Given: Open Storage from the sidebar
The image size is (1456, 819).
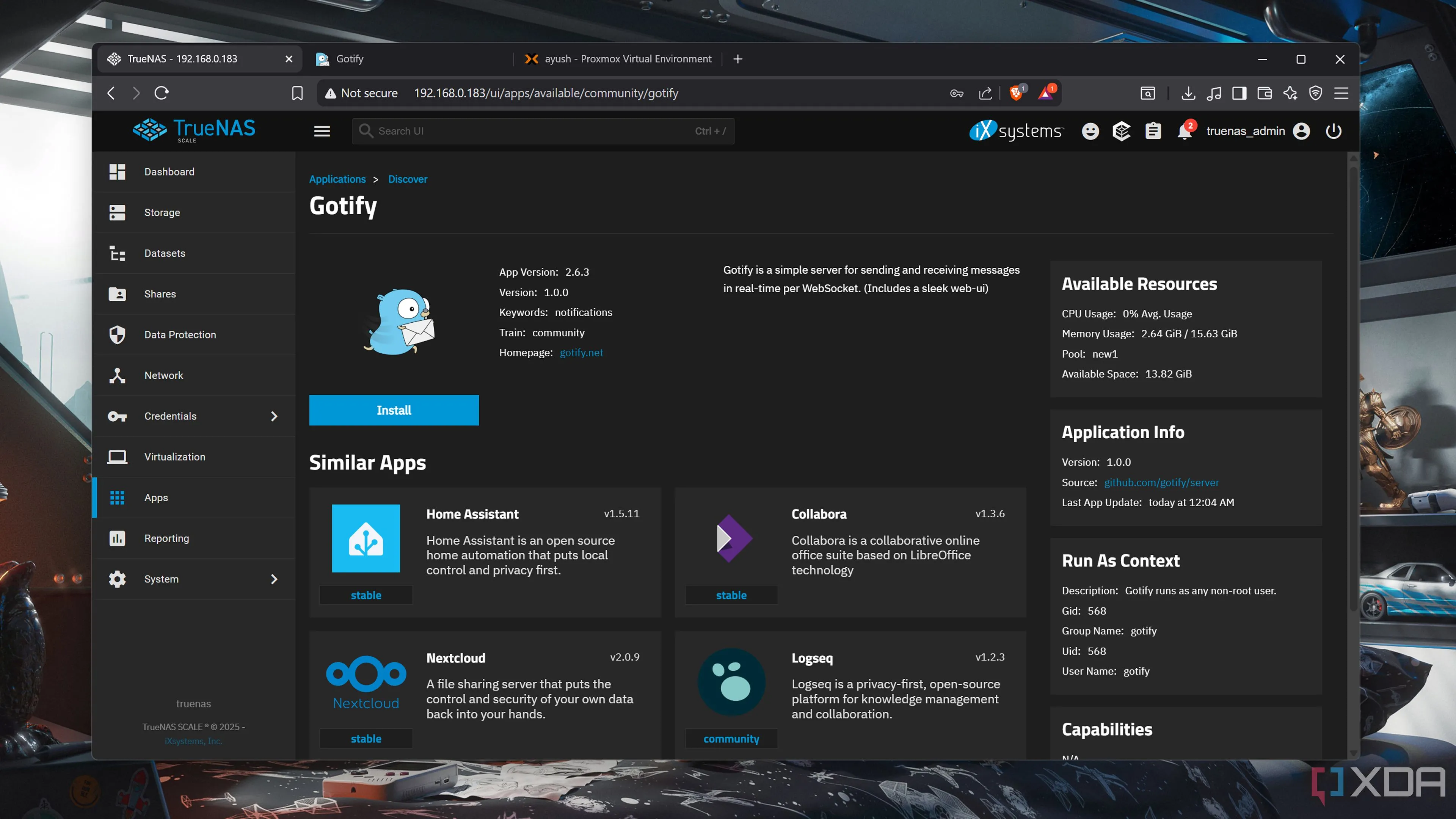Looking at the screenshot, I should (x=162, y=212).
